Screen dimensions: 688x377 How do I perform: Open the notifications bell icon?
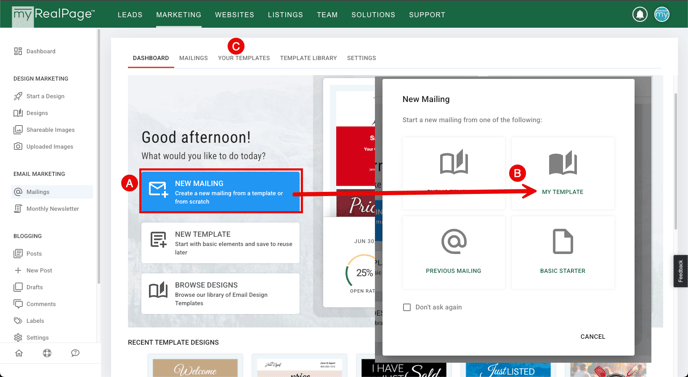point(640,14)
